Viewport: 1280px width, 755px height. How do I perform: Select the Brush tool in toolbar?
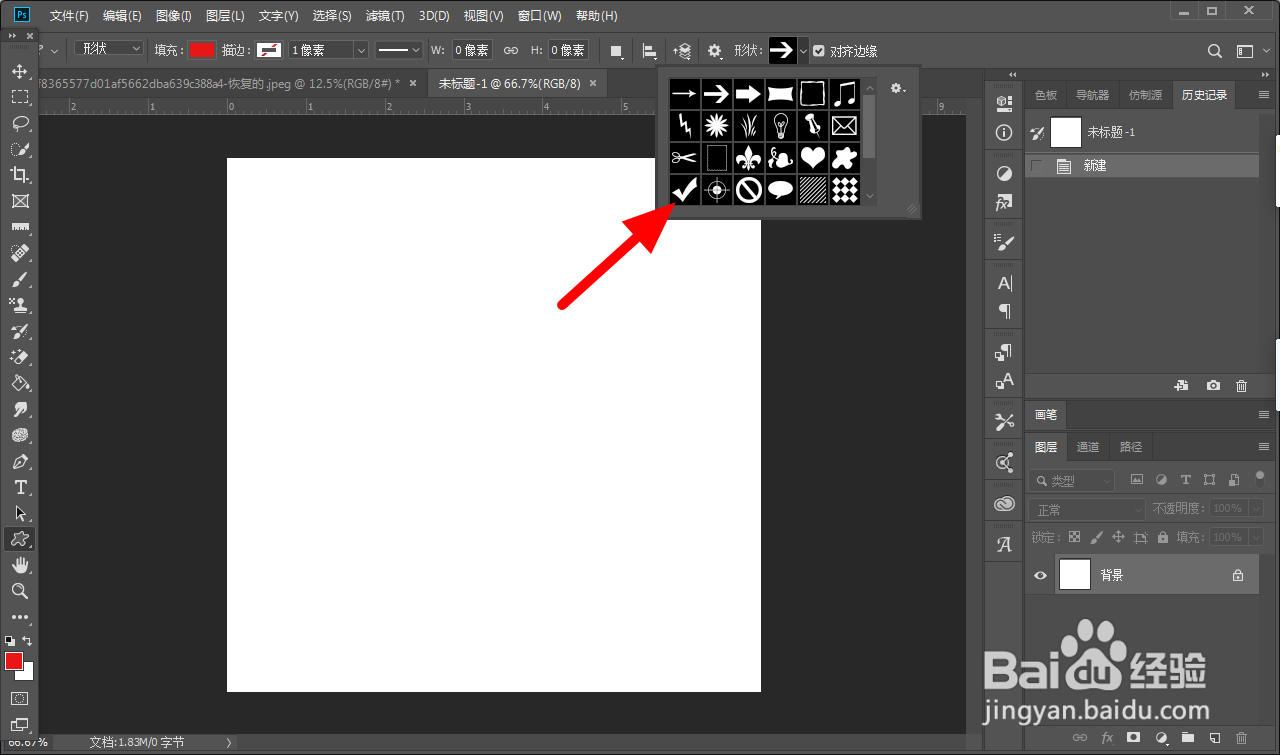20,279
